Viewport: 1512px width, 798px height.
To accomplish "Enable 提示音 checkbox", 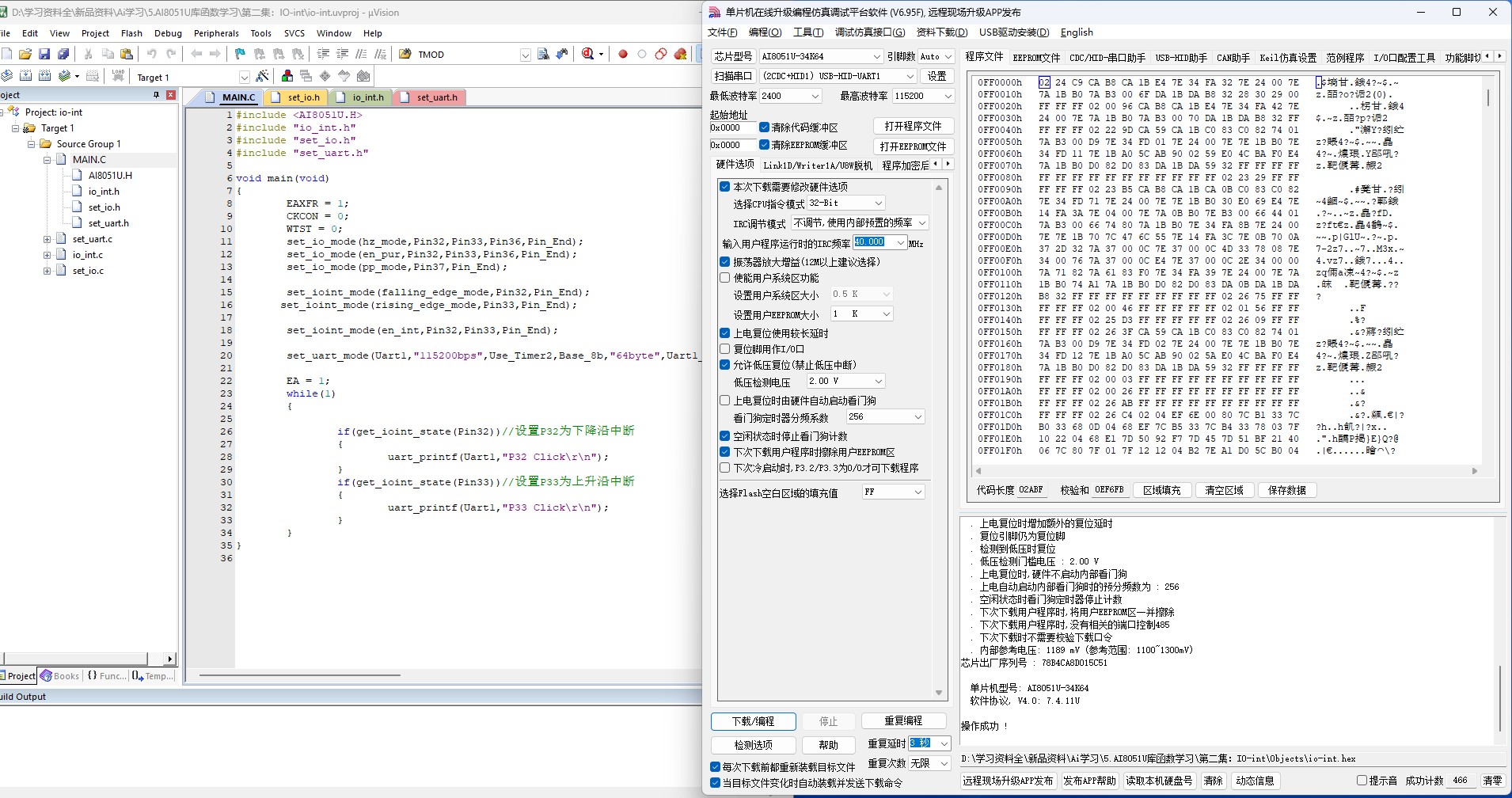I will [x=1362, y=781].
